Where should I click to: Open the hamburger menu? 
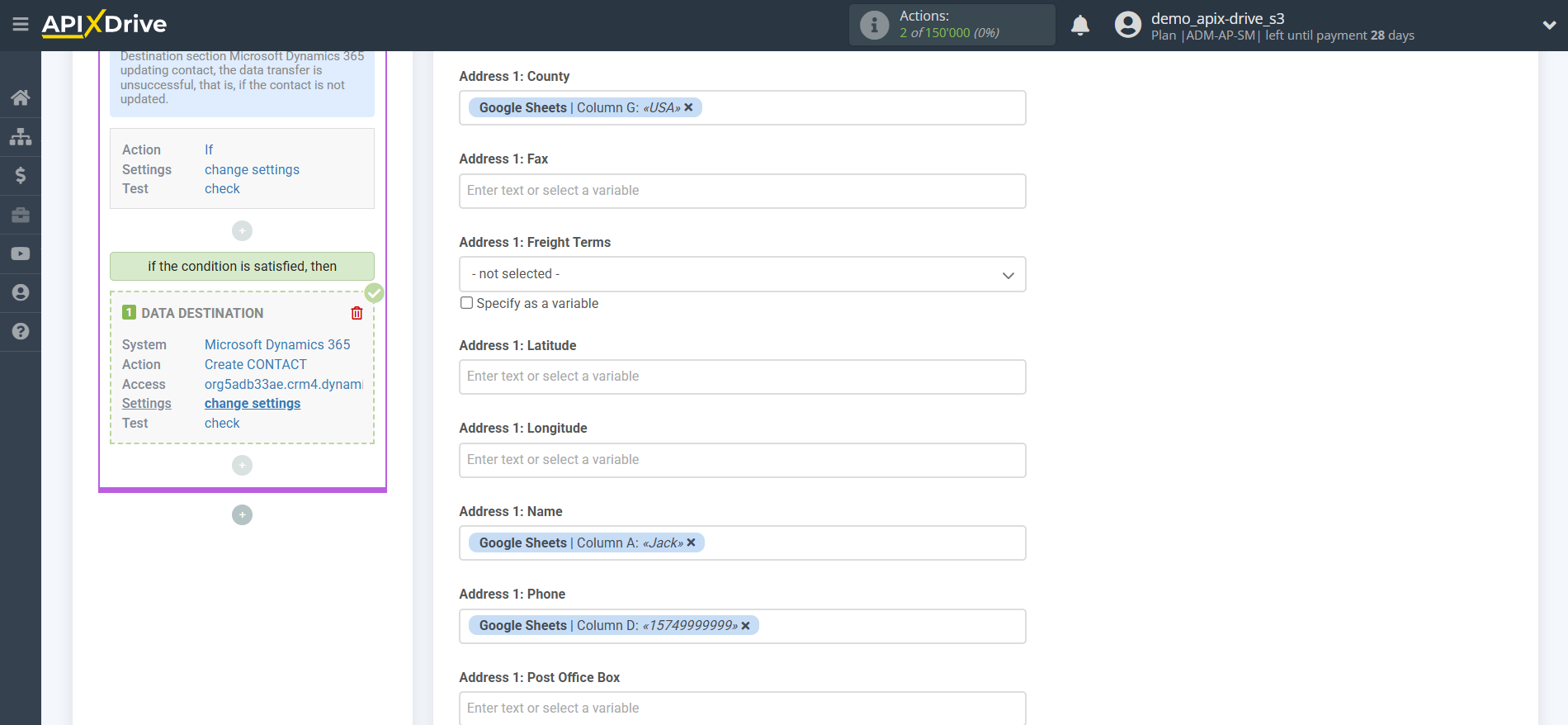click(x=21, y=24)
